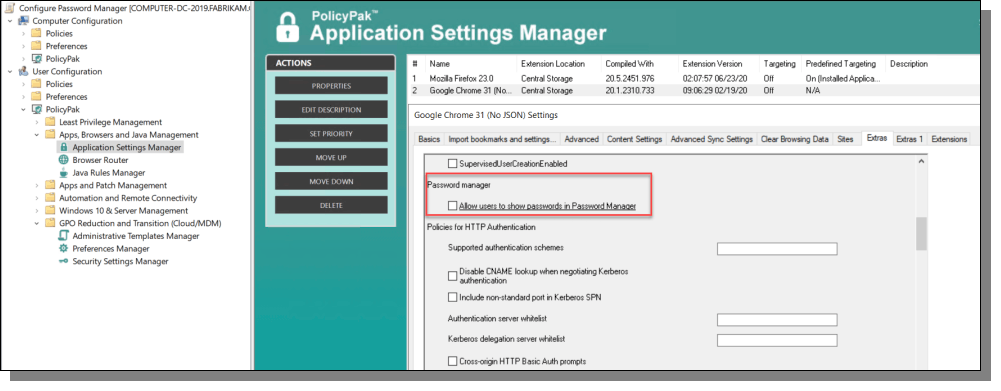Click the Extension Location column header
This screenshot has width=1001, height=391.
point(553,64)
